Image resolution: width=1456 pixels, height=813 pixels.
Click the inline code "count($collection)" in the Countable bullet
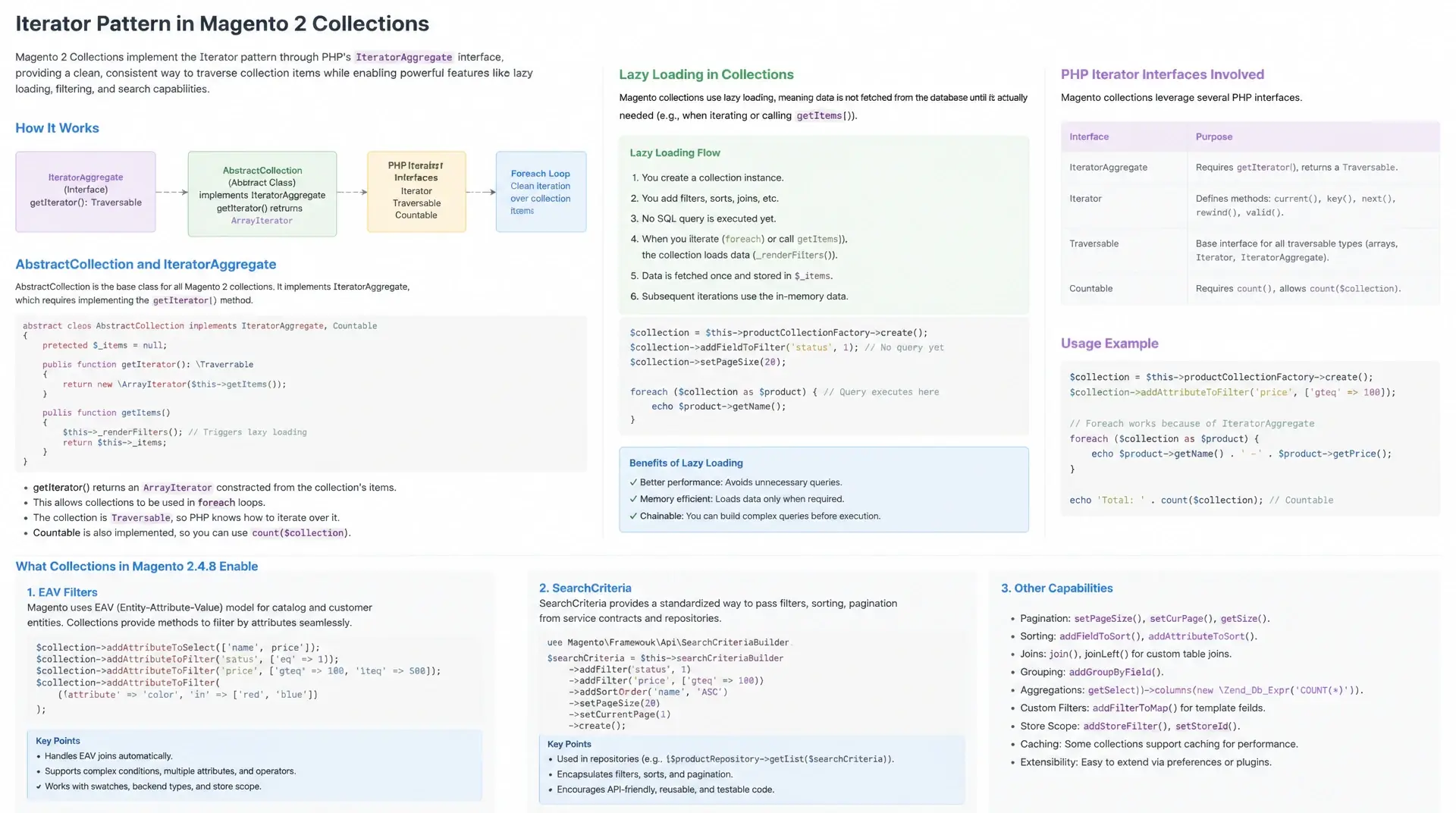[x=299, y=533]
